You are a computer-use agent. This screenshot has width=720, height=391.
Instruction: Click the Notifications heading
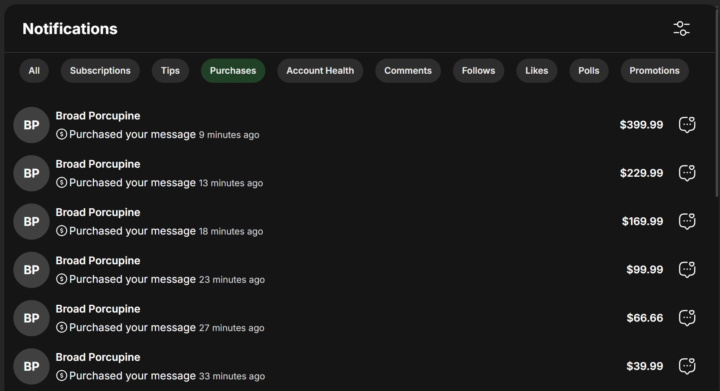[70, 29]
